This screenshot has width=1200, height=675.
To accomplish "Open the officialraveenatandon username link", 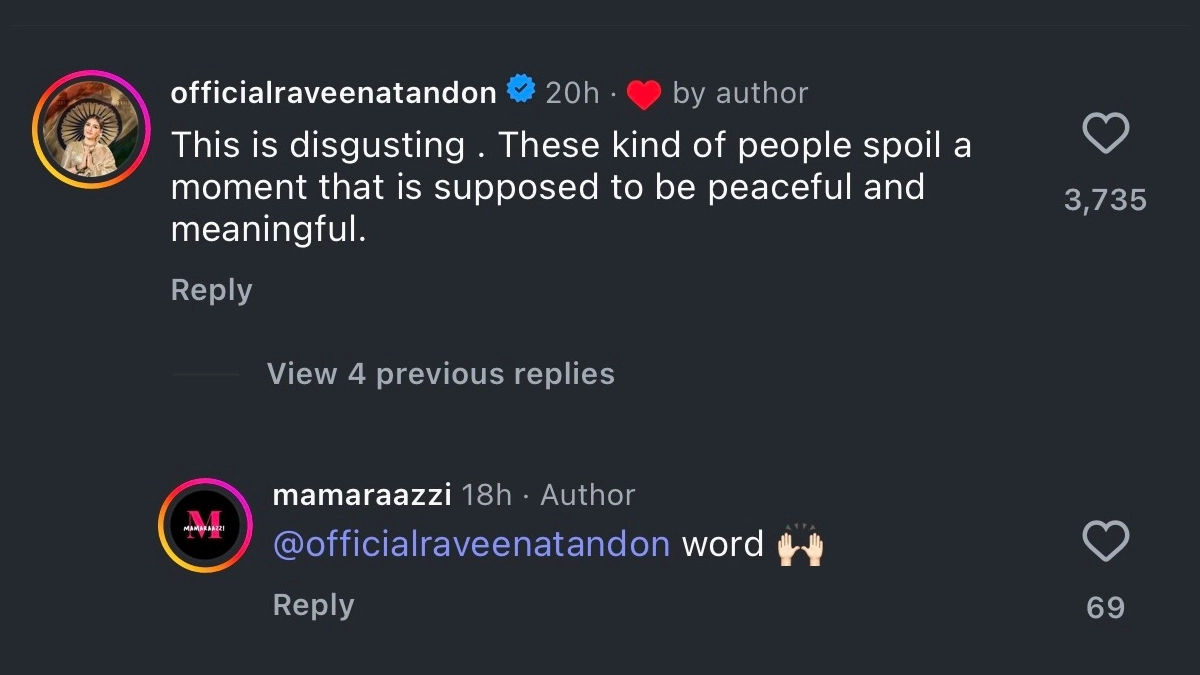I will click(x=333, y=93).
